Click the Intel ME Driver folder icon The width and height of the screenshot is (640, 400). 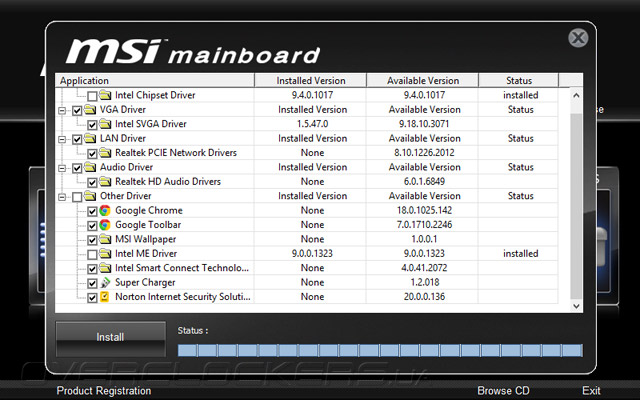click(x=105, y=253)
